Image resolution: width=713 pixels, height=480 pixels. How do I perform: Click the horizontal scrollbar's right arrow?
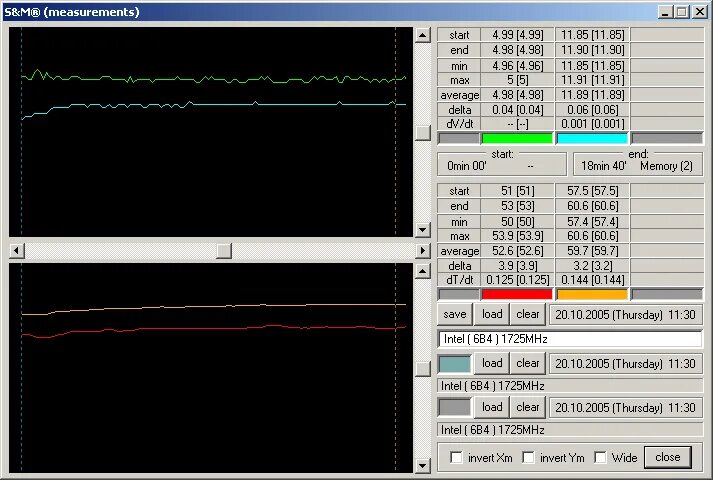(x=423, y=250)
